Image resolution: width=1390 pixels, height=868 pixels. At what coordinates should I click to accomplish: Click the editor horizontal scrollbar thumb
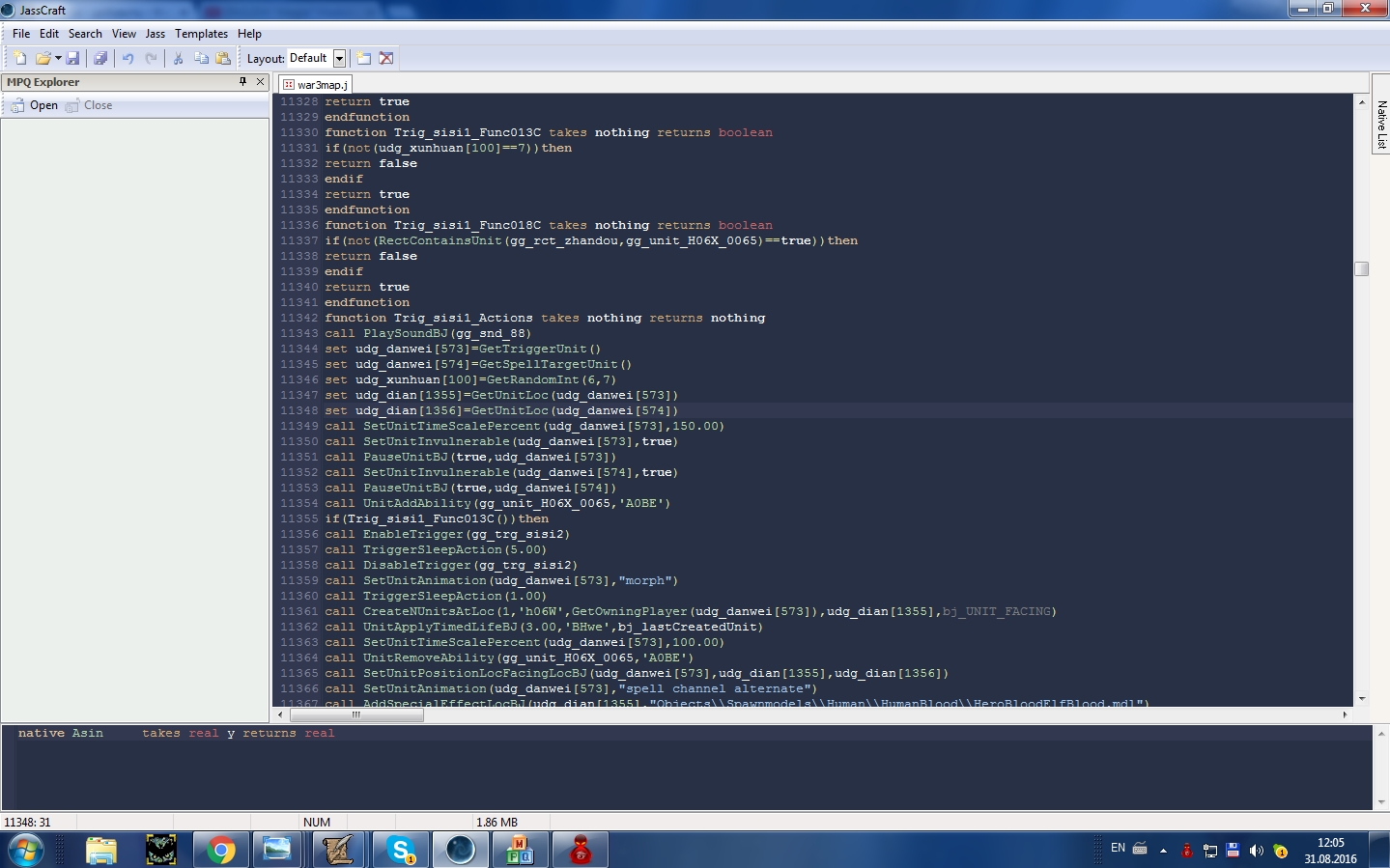[355, 714]
